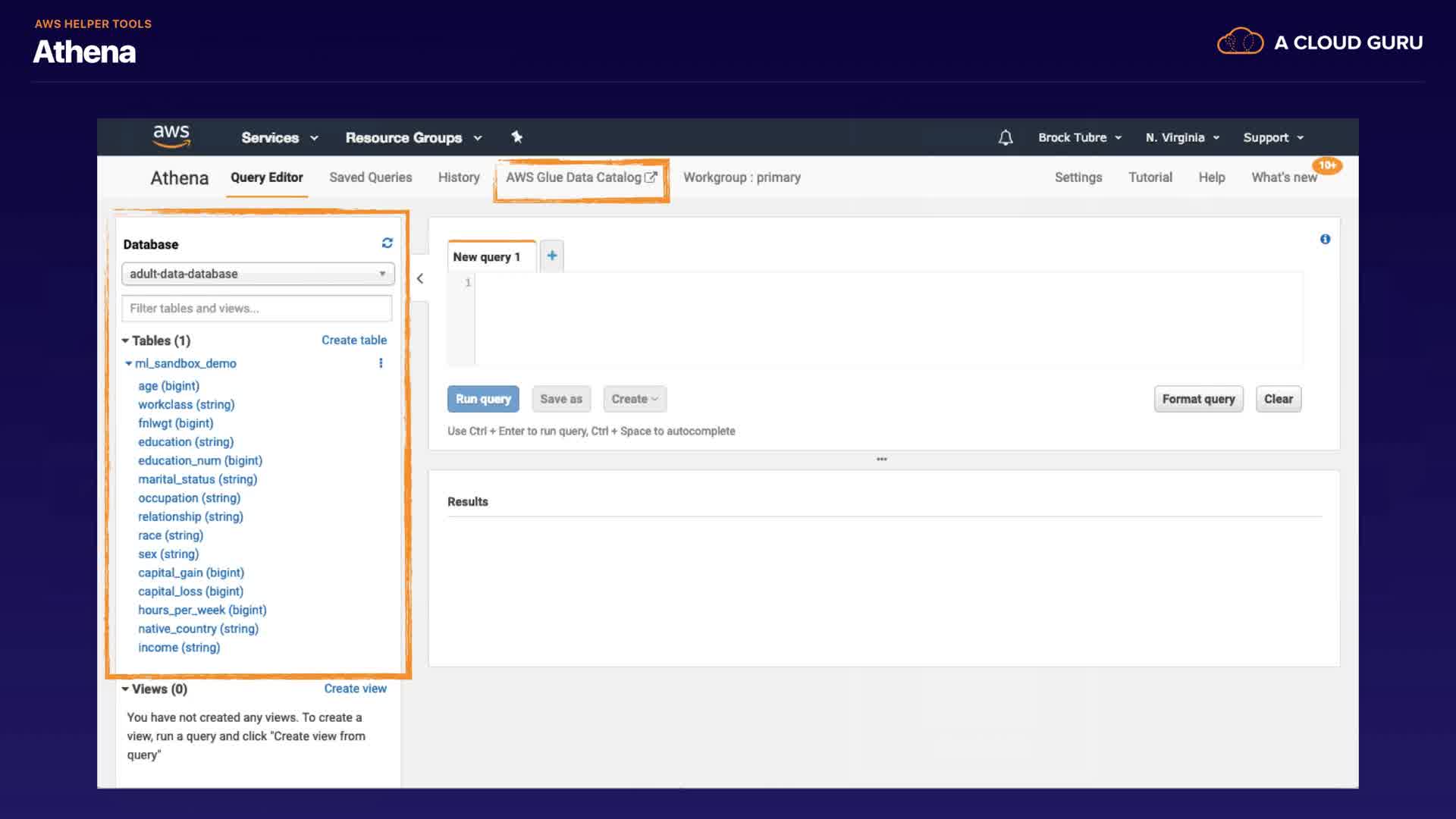Expand the Services menu

click(279, 138)
